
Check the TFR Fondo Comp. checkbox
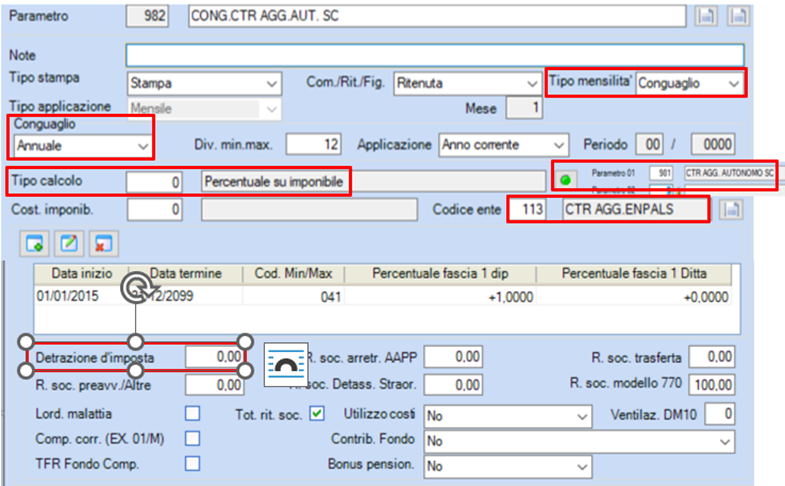pyautogui.click(x=192, y=463)
